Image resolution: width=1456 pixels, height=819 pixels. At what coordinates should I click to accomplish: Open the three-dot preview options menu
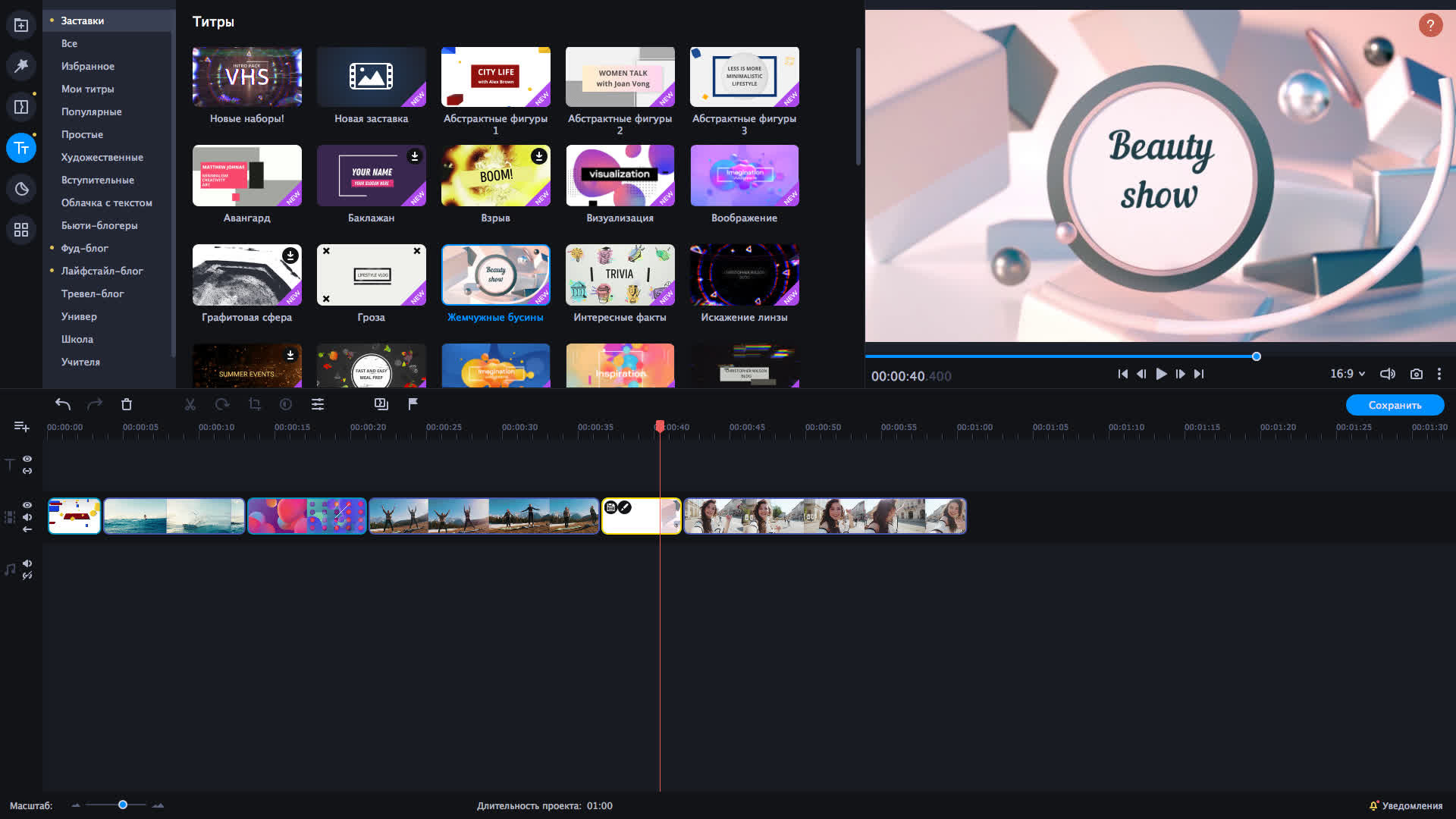click(1439, 374)
